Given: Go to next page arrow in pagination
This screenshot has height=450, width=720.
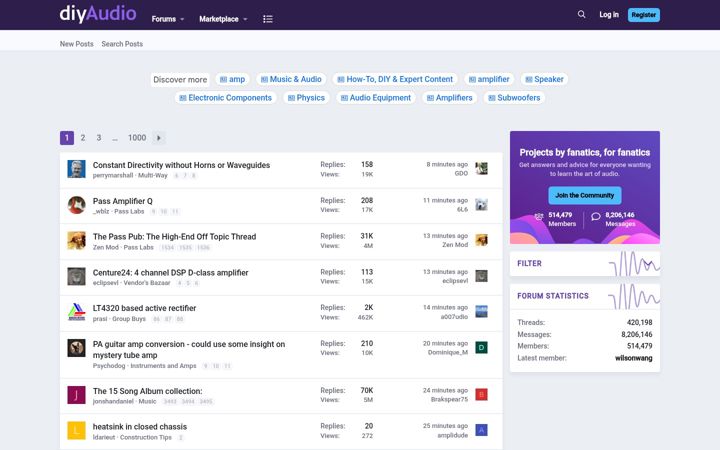Looking at the screenshot, I should (159, 138).
